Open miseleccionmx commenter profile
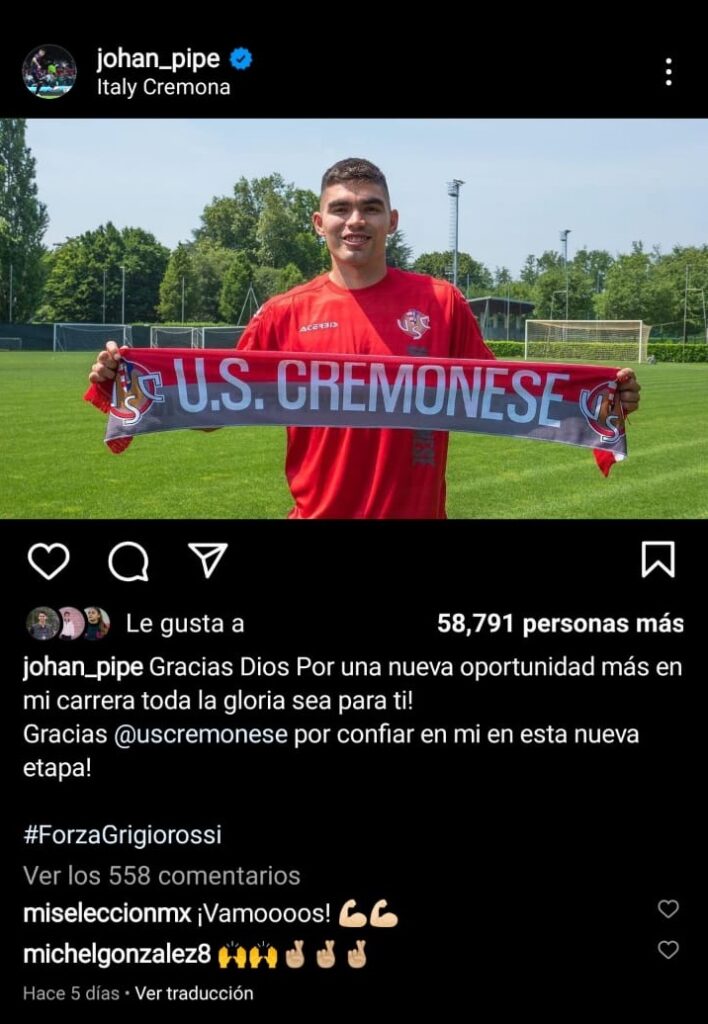This screenshot has width=708, height=1024. click(x=107, y=914)
